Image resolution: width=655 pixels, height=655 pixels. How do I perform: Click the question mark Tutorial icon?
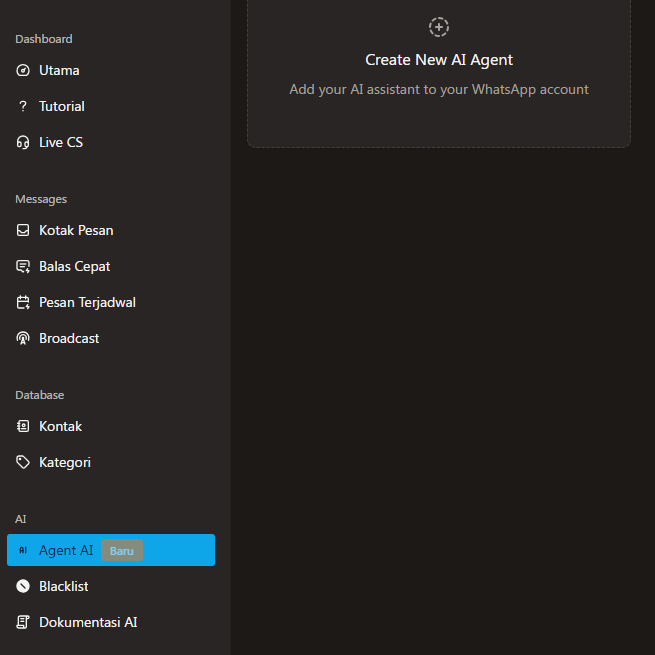(x=23, y=107)
